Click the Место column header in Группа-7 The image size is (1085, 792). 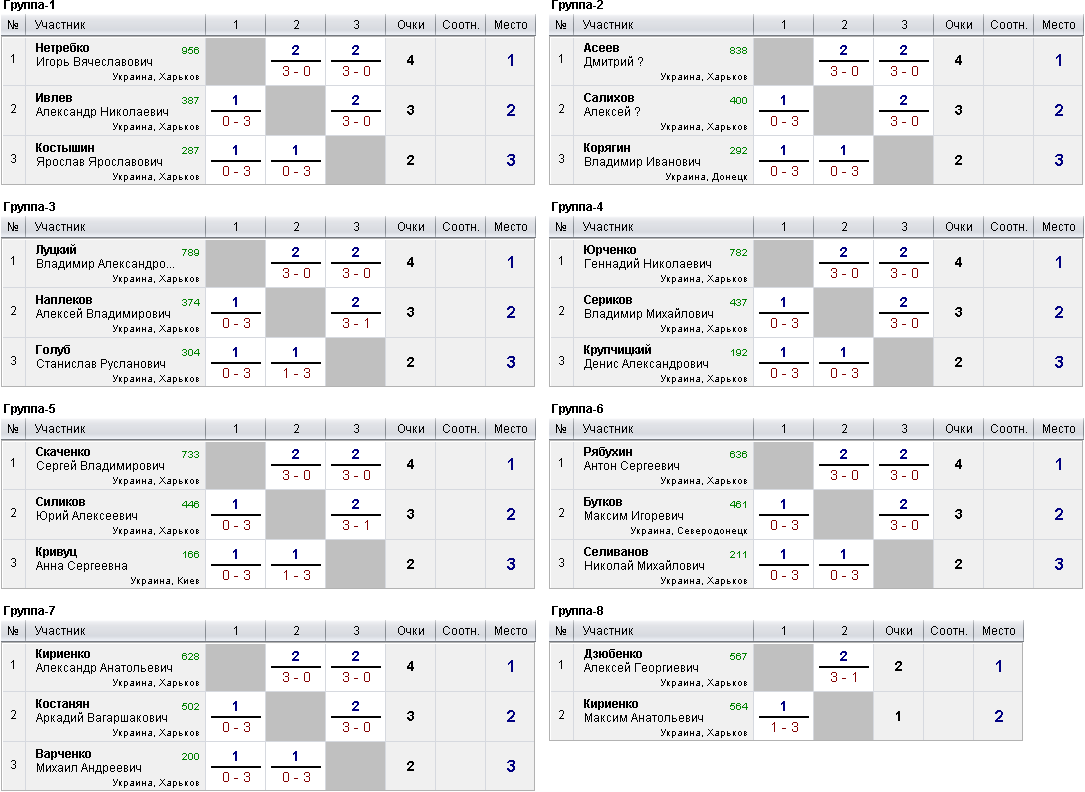(x=510, y=631)
